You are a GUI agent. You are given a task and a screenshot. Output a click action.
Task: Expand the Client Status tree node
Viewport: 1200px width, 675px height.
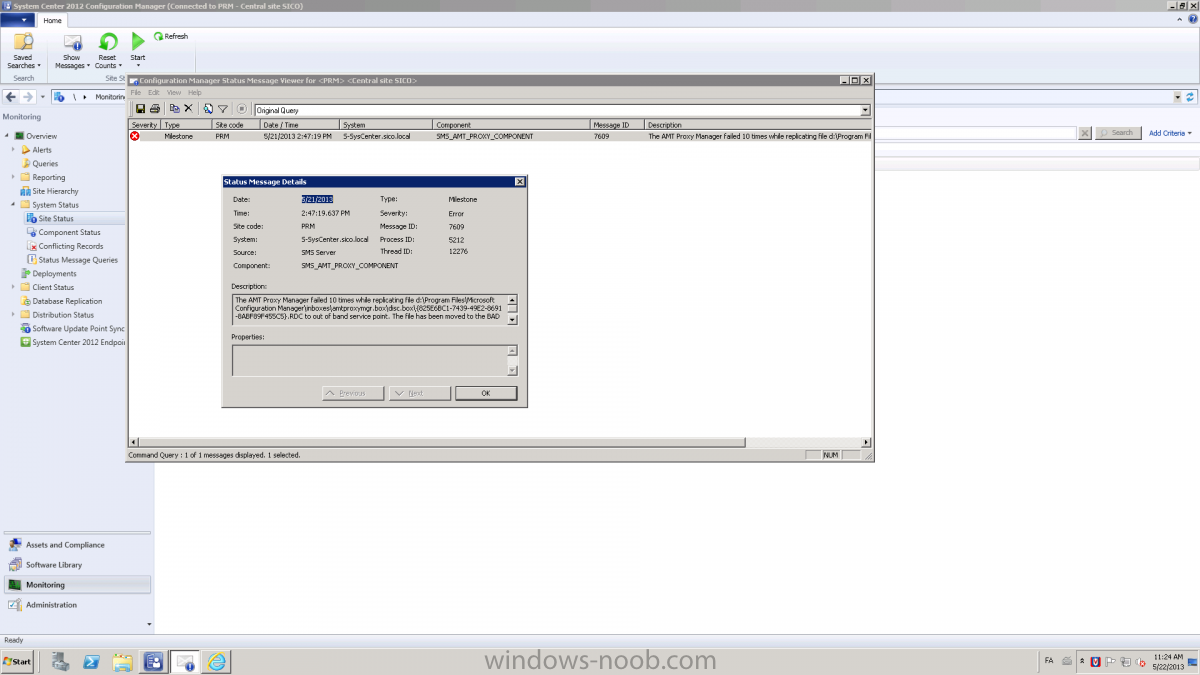coord(15,287)
